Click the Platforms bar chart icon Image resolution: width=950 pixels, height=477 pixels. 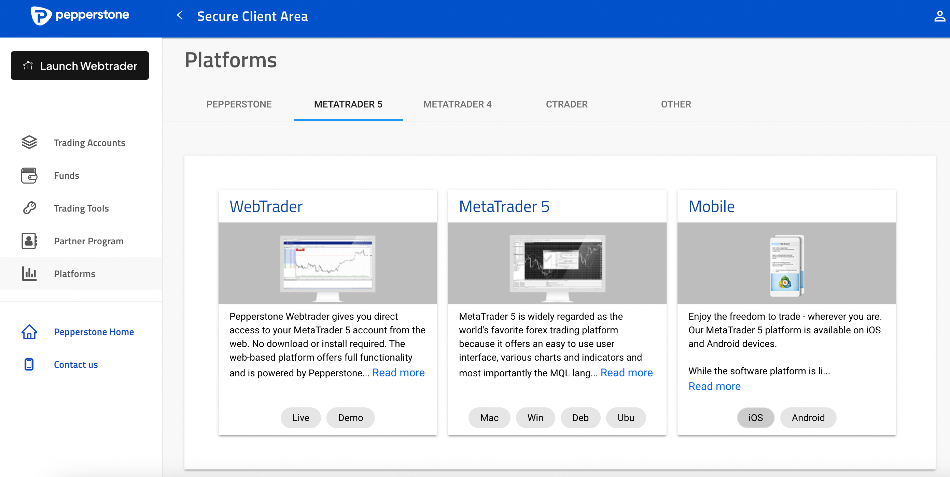29,273
